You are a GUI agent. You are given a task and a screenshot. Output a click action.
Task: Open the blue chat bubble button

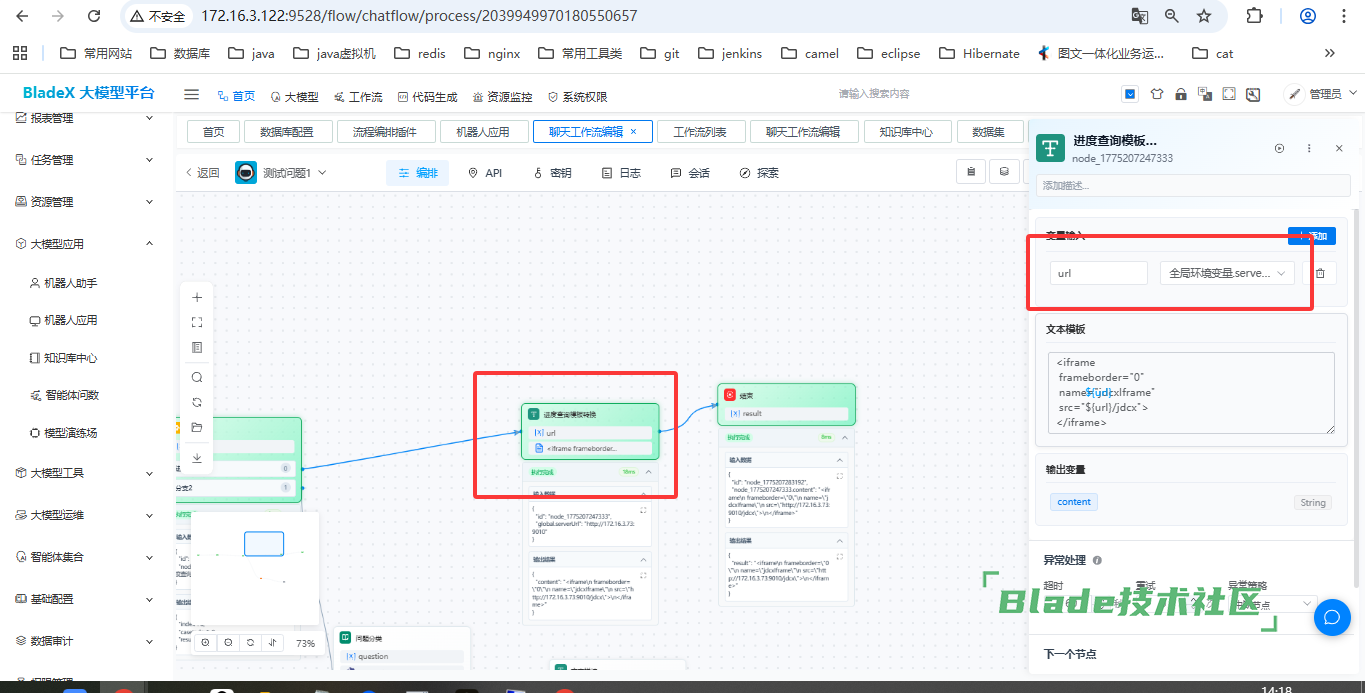[x=1331, y=617]
